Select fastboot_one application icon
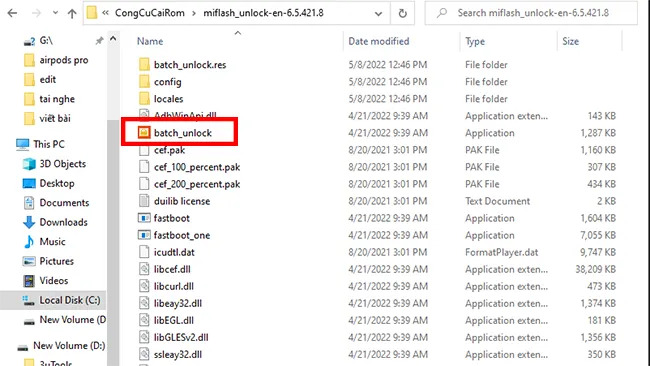Viewport: 650px width, 366px height. tap(144, 235)
